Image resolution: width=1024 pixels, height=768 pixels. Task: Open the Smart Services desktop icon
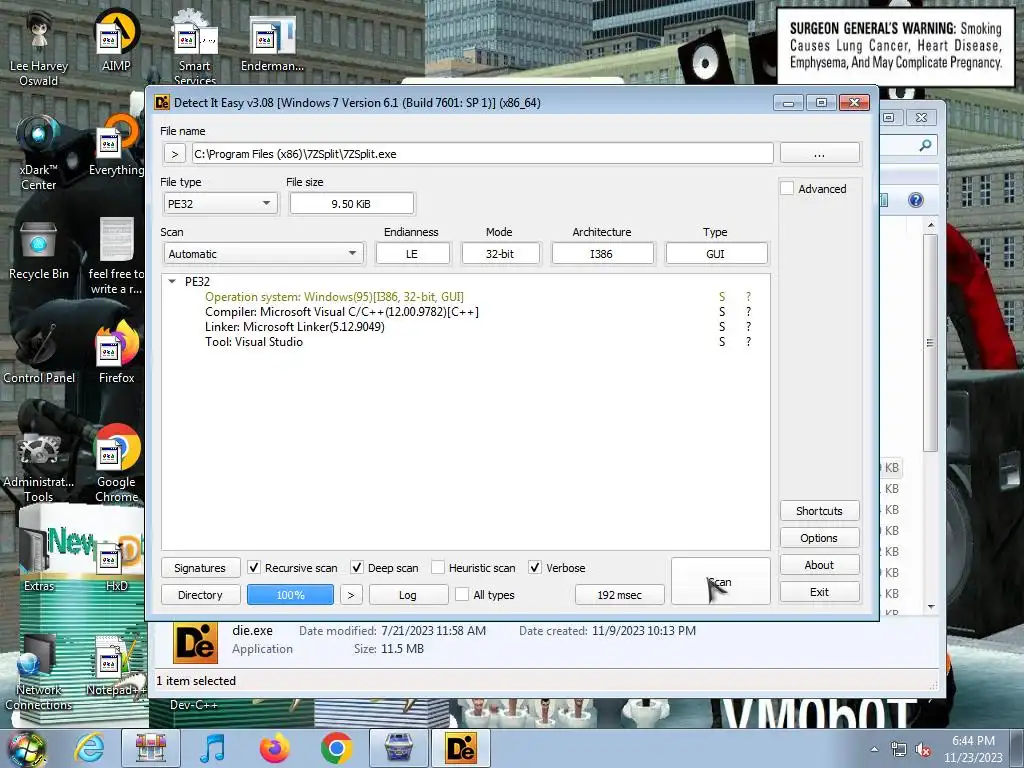coord(195,47)
